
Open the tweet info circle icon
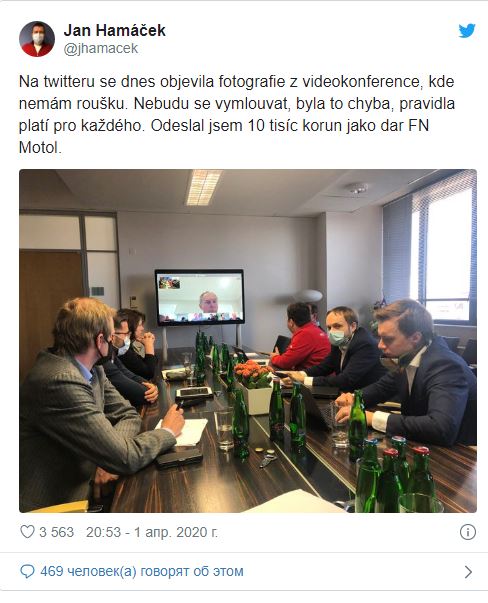click(x=468, y=532)
